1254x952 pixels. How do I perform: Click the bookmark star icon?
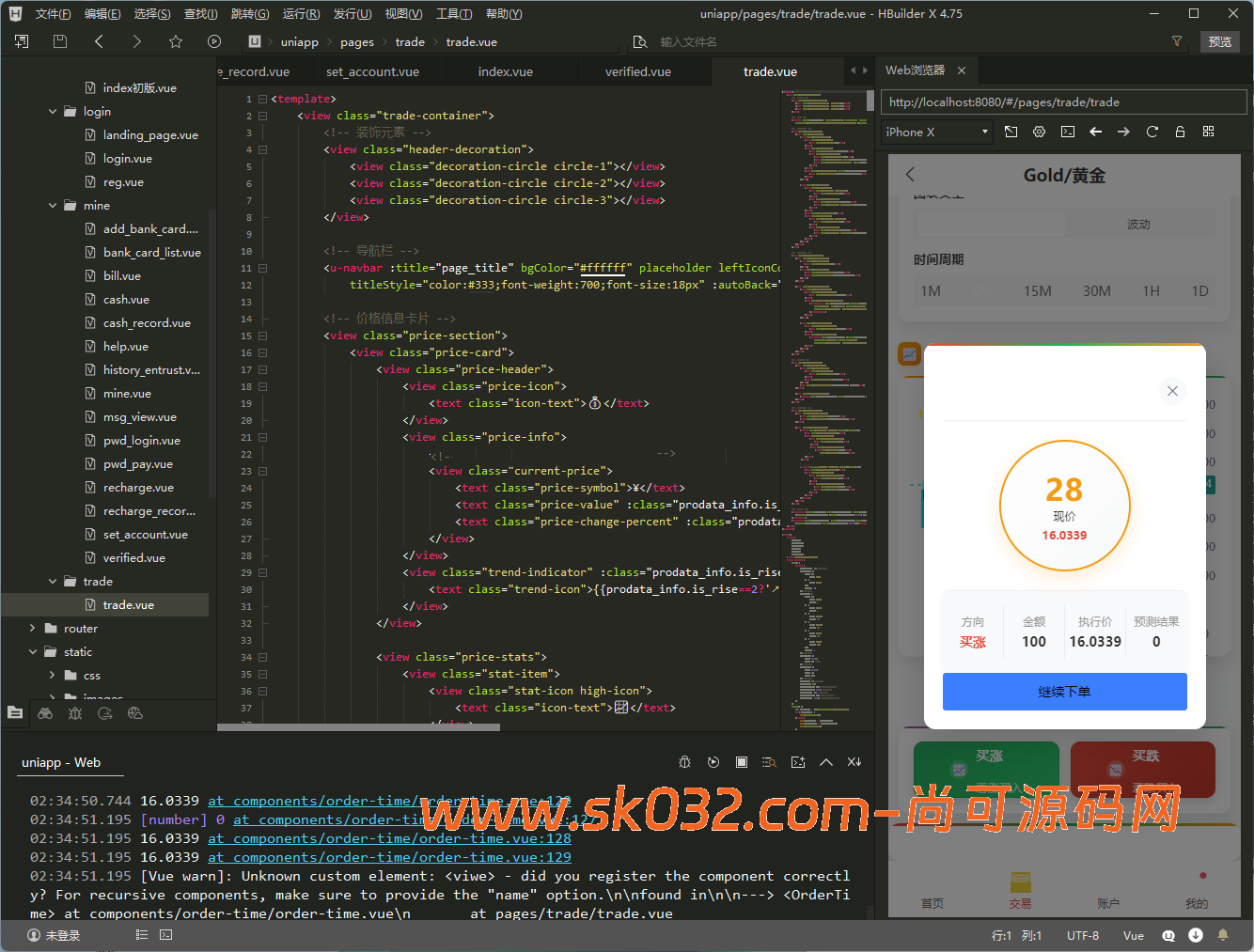(176, 41)
